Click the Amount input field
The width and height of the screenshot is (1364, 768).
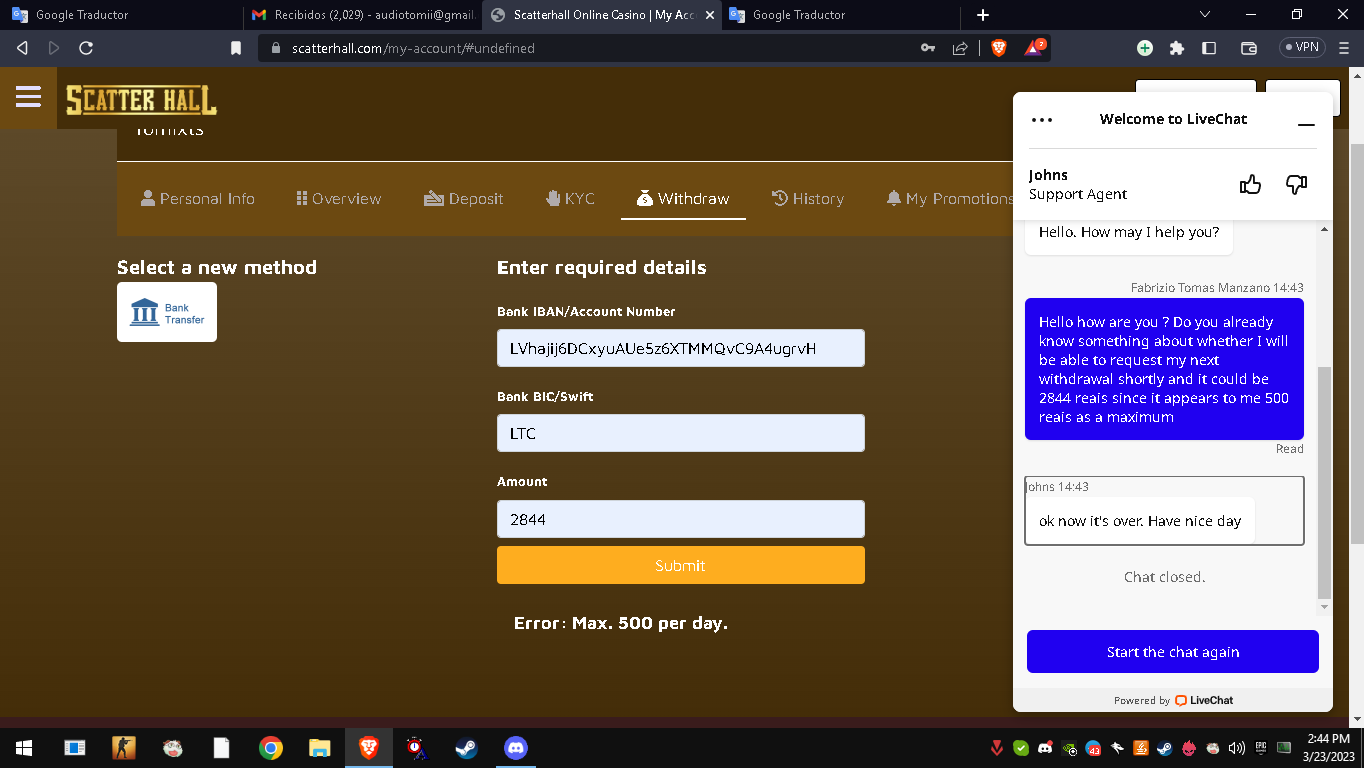click(x=680, y=520)
